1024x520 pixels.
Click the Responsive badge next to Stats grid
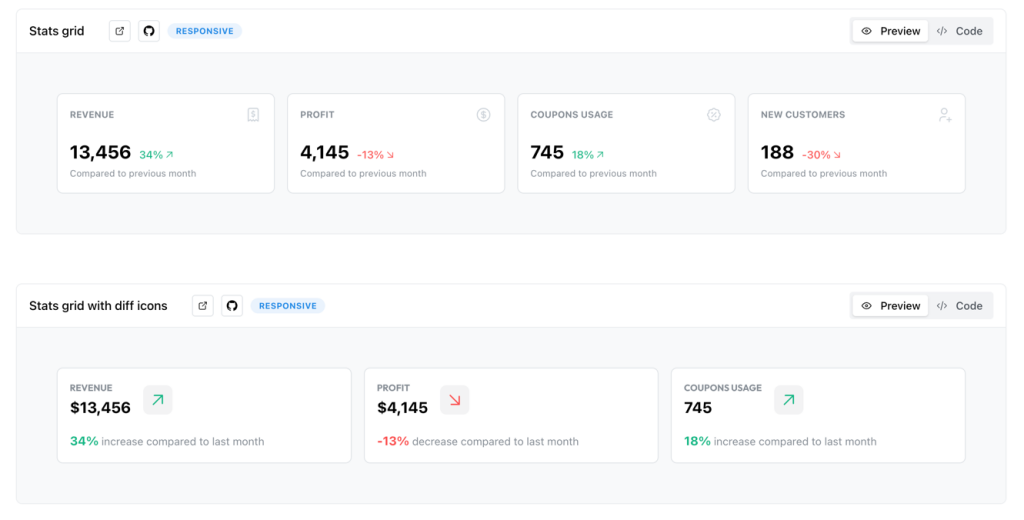pyautogui.click(x=204, y=31)
